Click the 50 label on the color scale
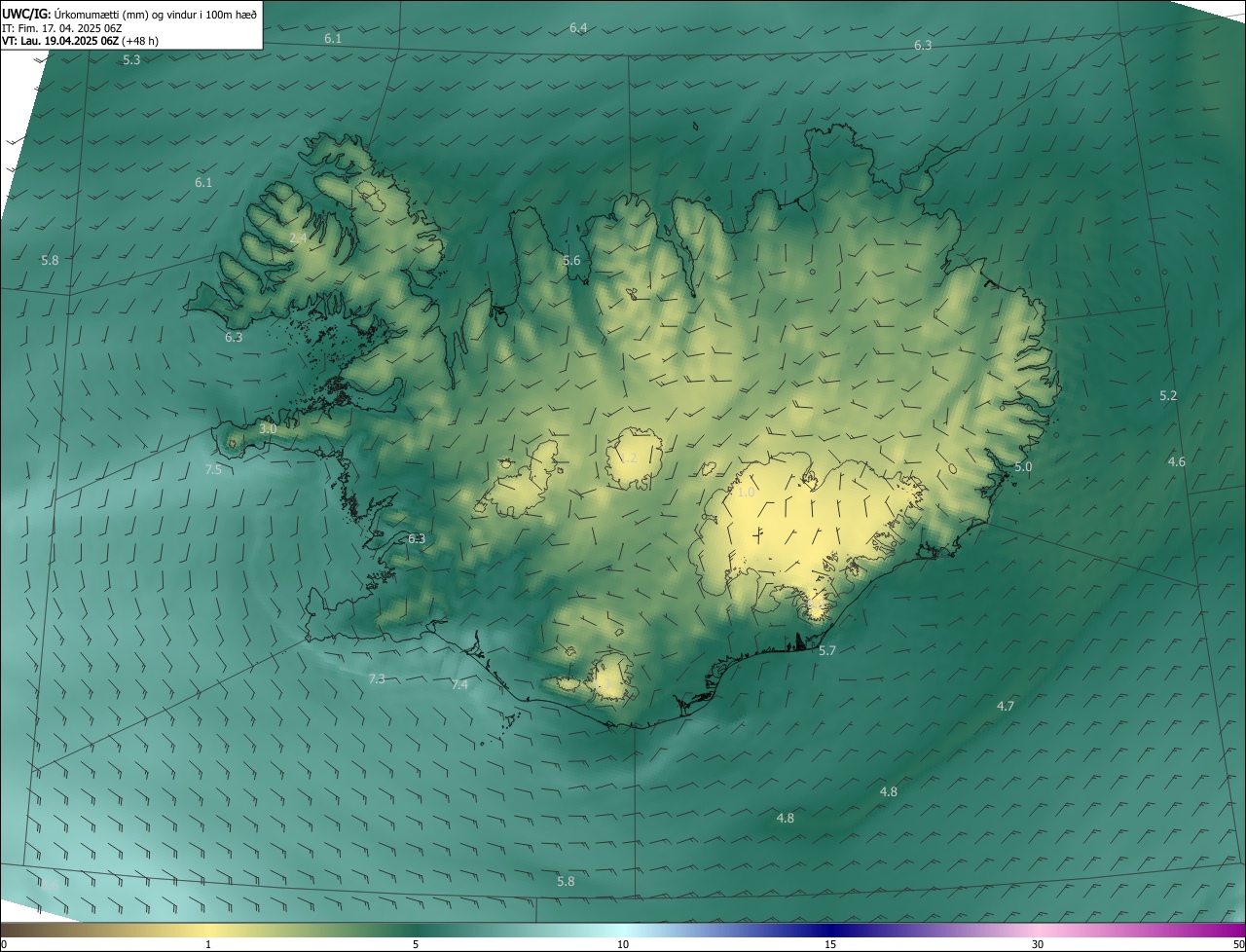This screenshot has width=1246, height=952. click(1238, 944)
